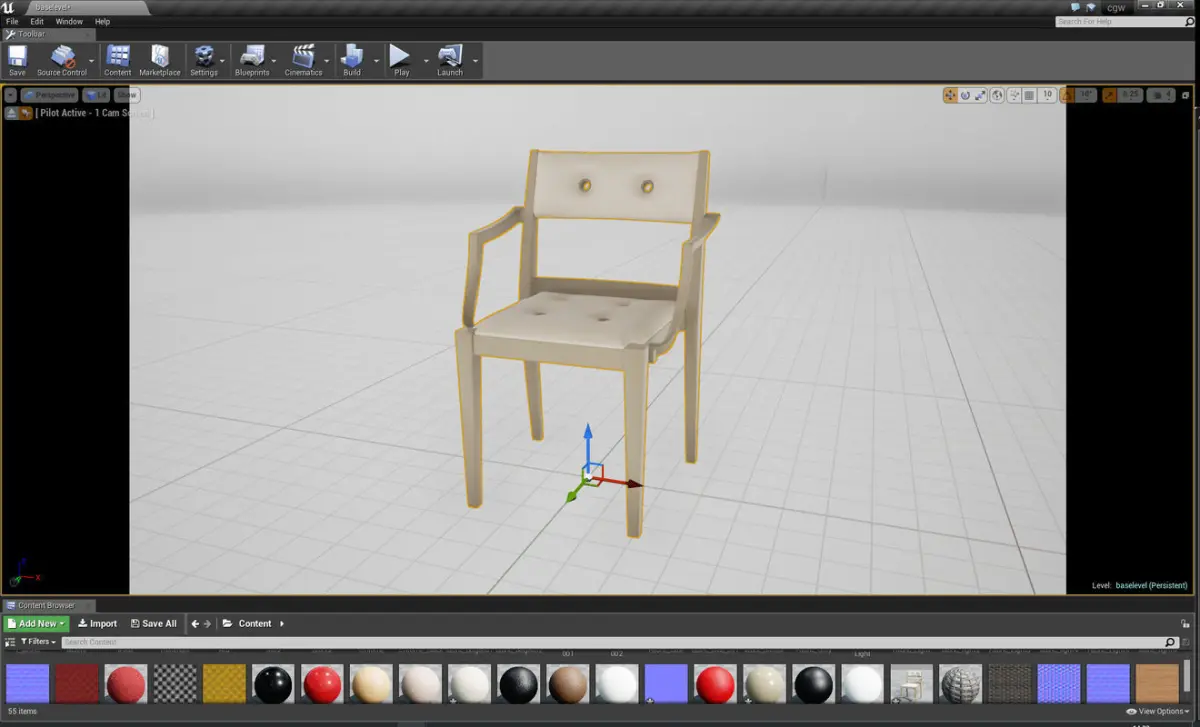Toggle world/local coordinate space globe icon

tap(998, 95)
